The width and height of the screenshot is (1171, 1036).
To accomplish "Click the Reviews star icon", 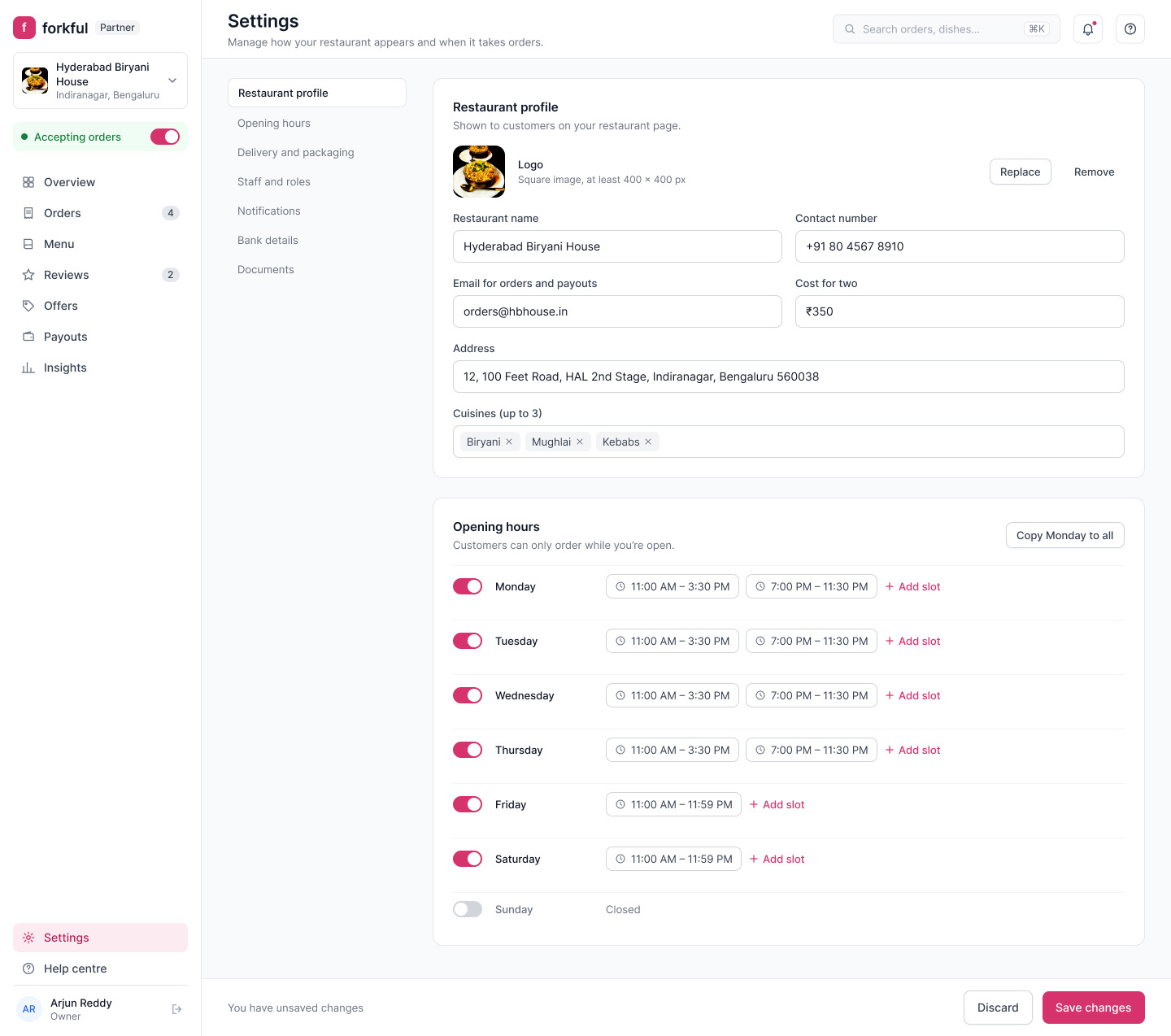I will coord(28,275).
